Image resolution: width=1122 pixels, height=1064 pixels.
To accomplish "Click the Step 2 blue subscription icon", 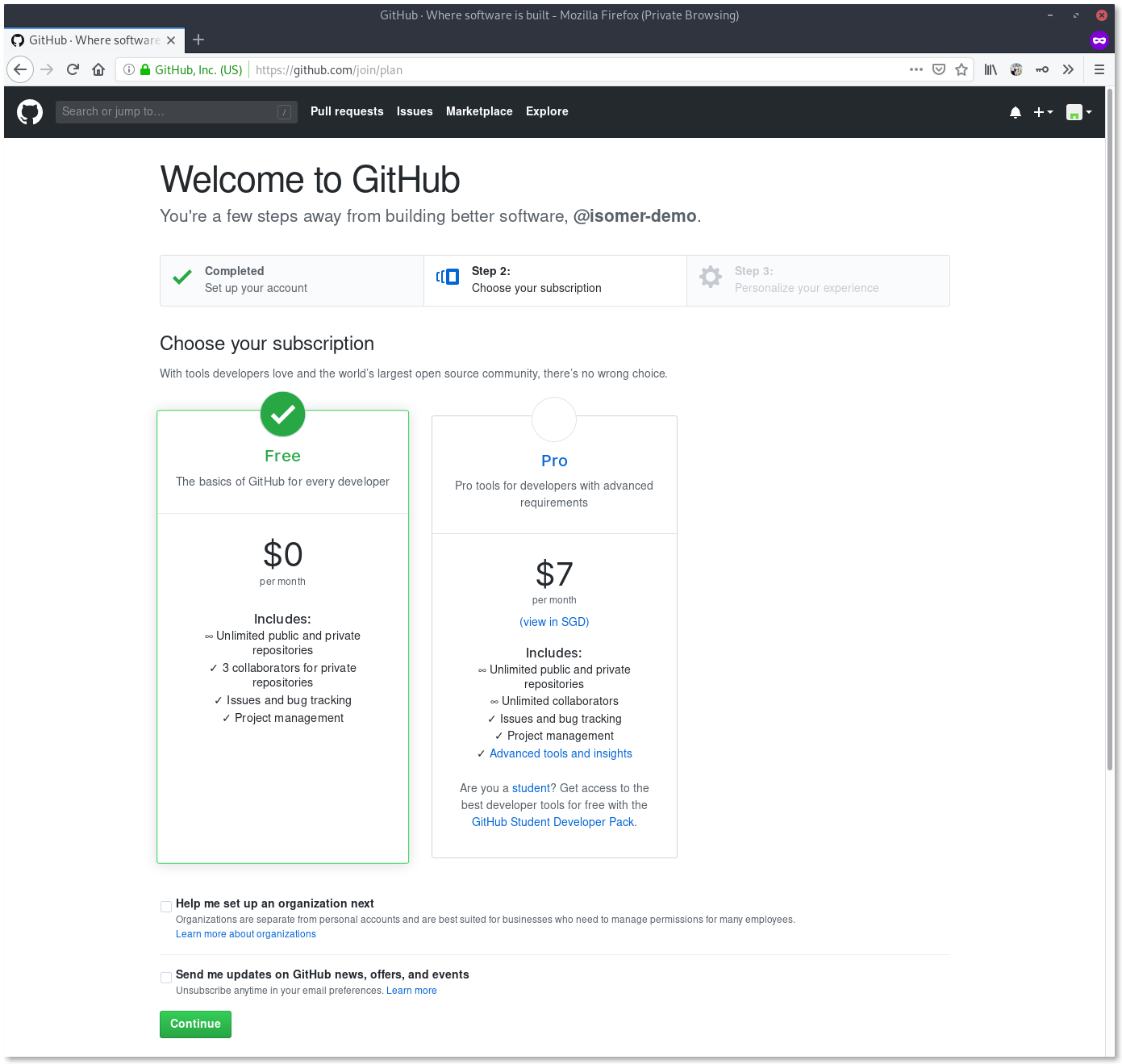I will click(448, 277).
